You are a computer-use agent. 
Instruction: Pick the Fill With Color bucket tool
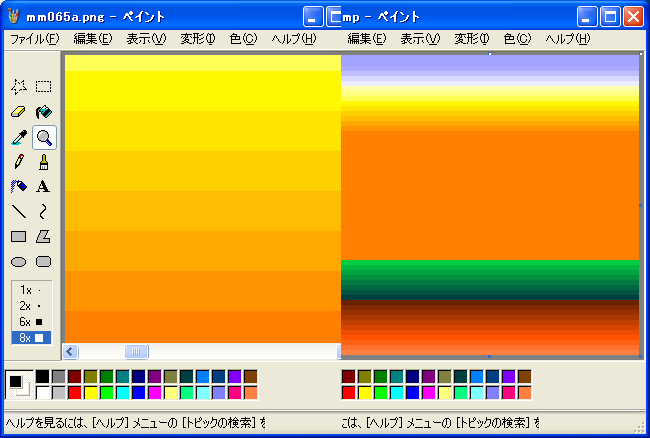click(43, 112)
